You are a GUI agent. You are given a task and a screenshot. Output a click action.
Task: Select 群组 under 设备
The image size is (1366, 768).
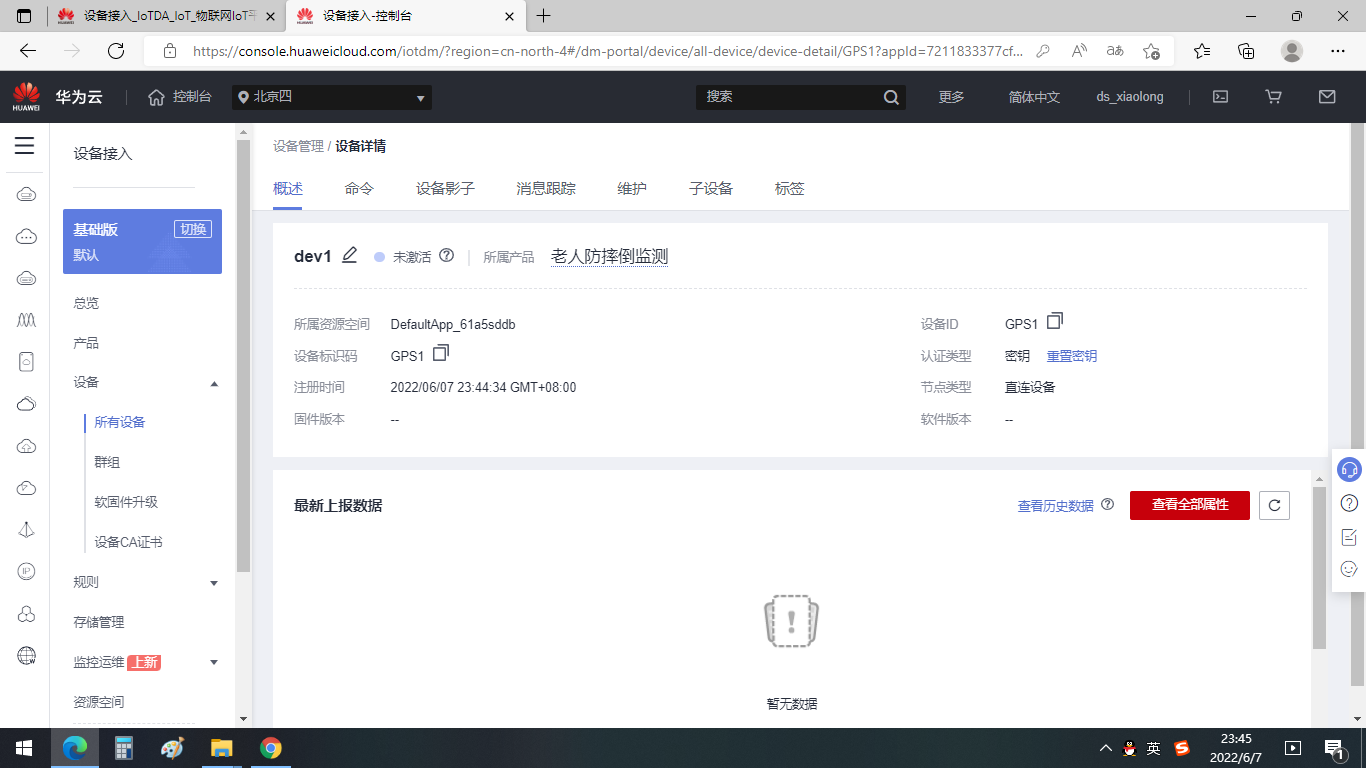[107, 462]
